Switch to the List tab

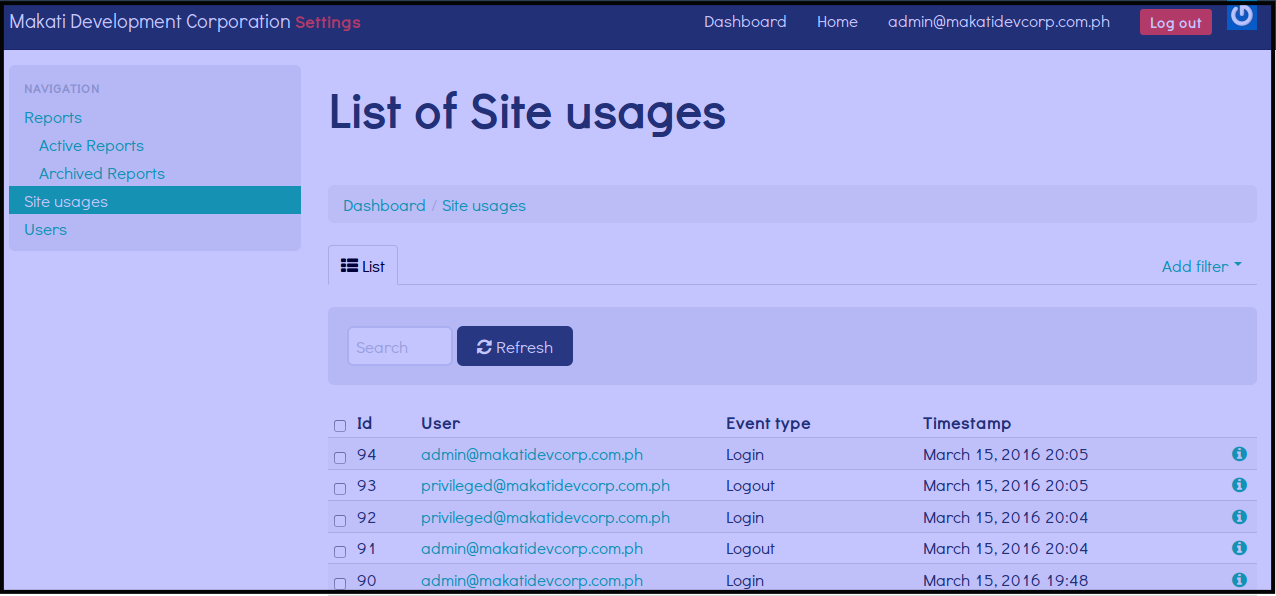[x=363, y=266]
